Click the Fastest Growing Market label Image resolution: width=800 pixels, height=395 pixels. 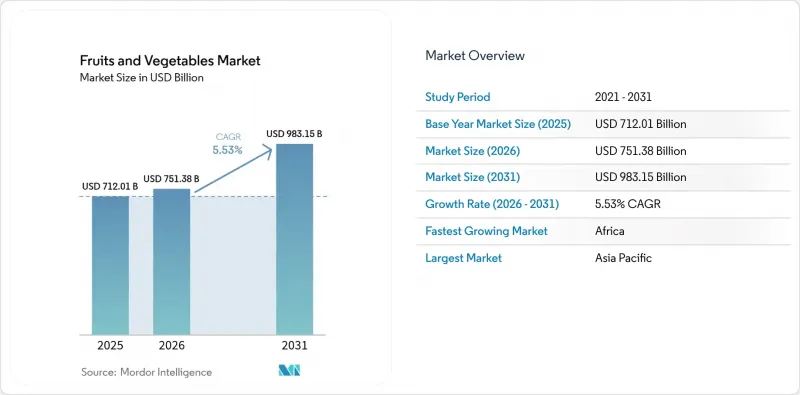[x=486, y=231]
